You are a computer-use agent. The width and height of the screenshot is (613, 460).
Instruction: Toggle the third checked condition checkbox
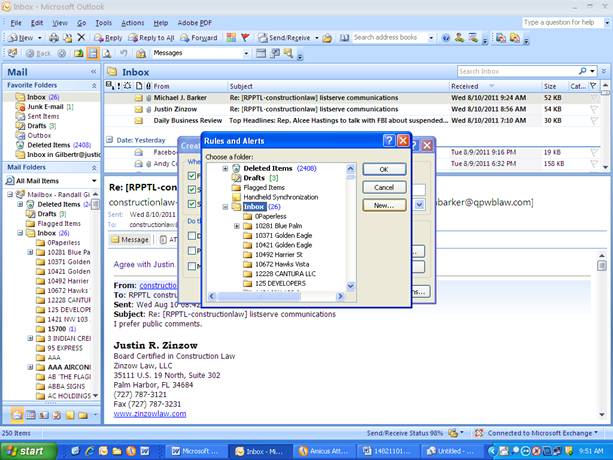point(192,204)
